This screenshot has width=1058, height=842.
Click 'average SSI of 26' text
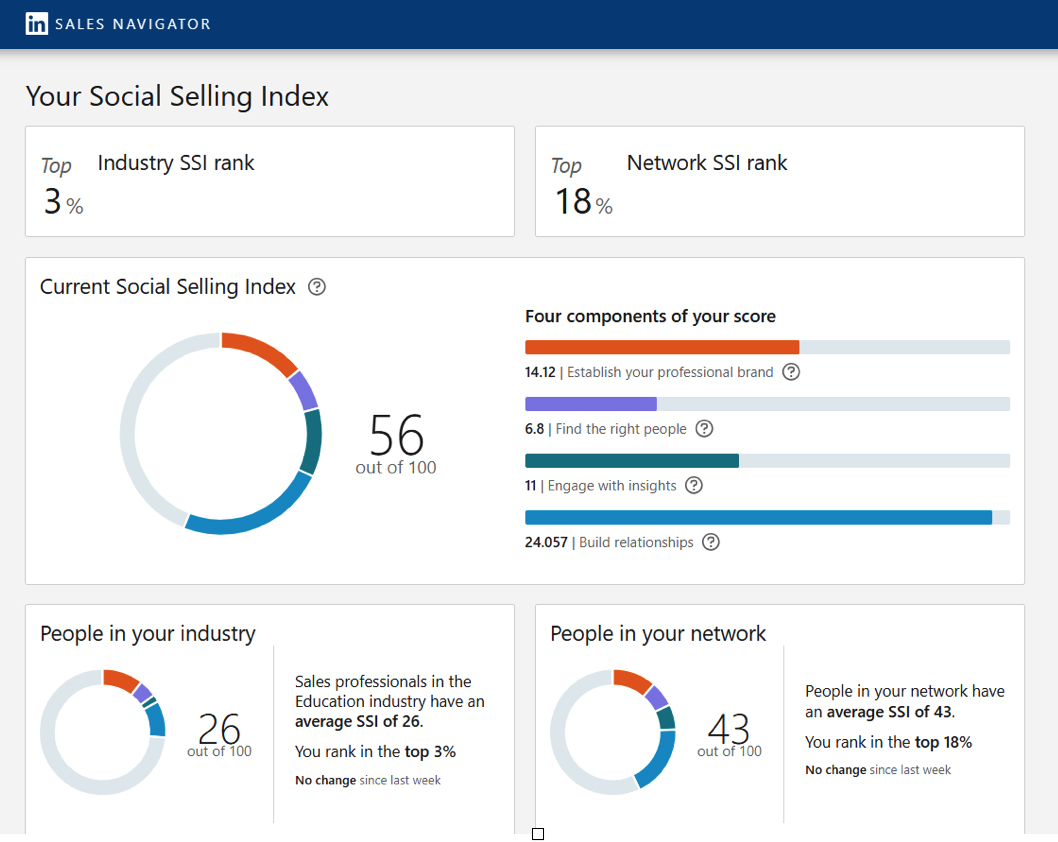pyautogui.click(x=357, y=721)
